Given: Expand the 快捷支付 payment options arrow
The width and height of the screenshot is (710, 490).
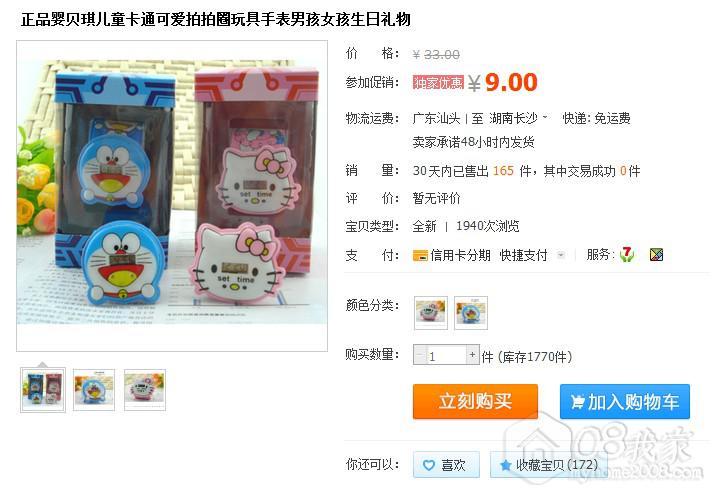Looking at the screenshot, I should coord(561,255).
